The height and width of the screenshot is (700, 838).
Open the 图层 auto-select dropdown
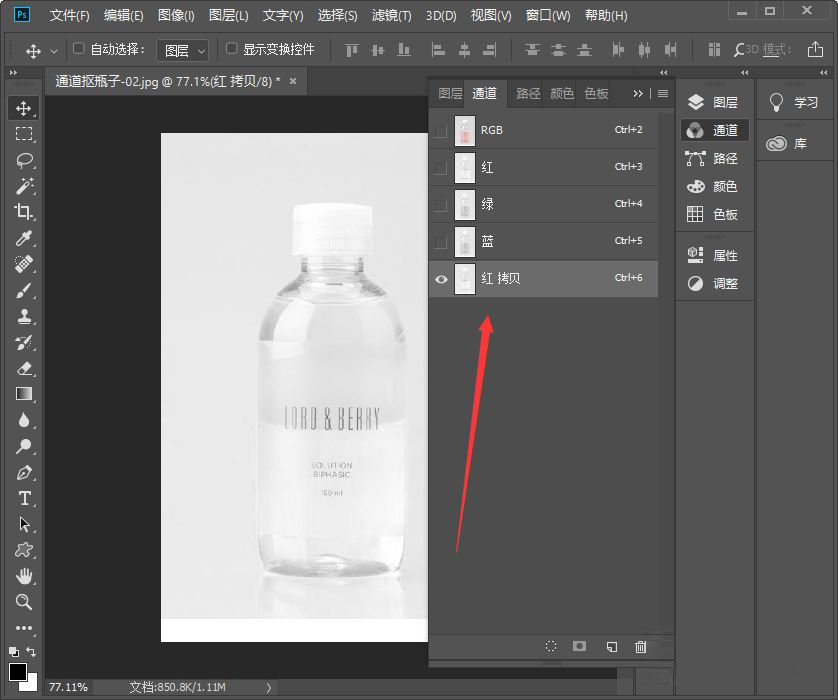(x=186, y=50)
